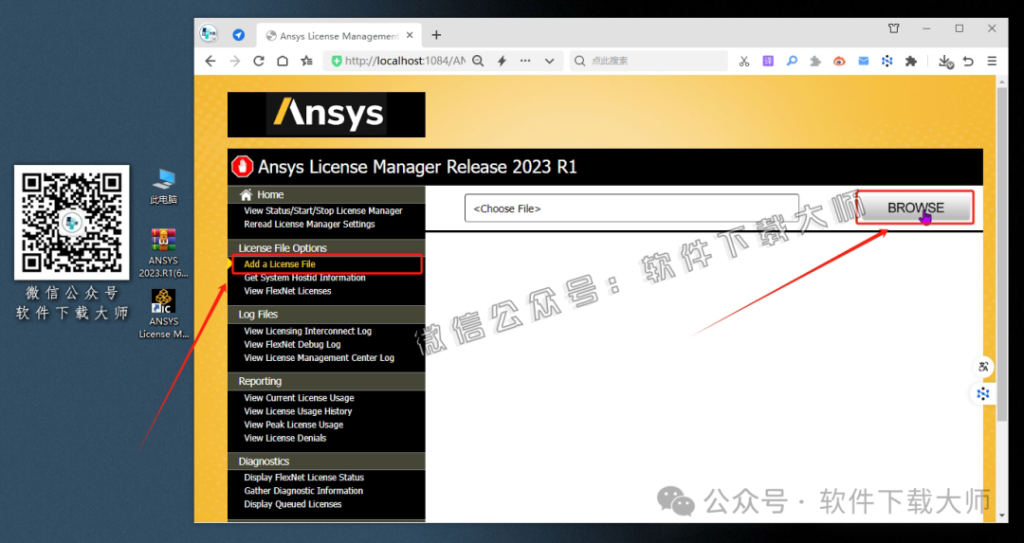Click the blue hexagon dots extension icon
Image resolution: width=1024 pixels, height=543 pixels.
887,61
